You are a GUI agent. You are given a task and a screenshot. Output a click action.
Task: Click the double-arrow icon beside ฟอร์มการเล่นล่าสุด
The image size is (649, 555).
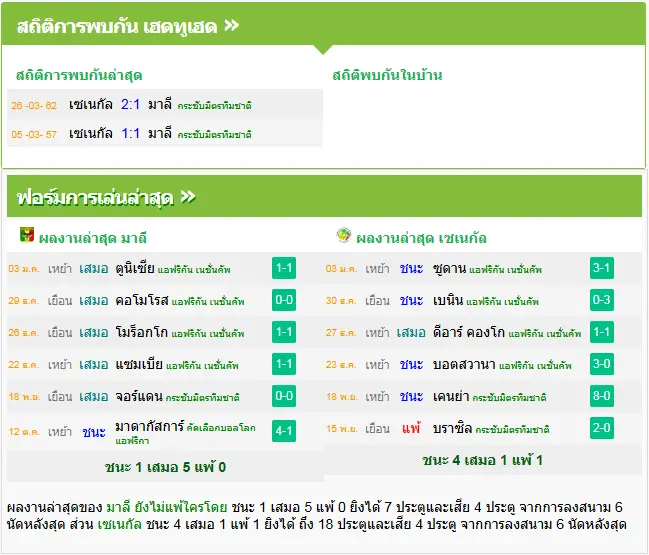(x=188, y=197)
